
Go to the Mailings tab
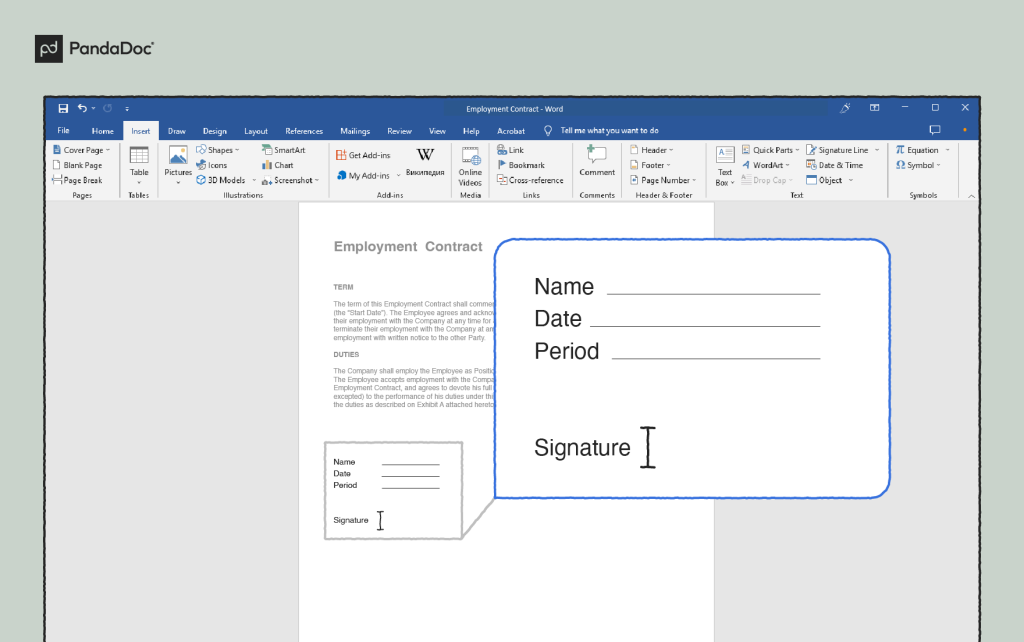click(x=355, y=131)
